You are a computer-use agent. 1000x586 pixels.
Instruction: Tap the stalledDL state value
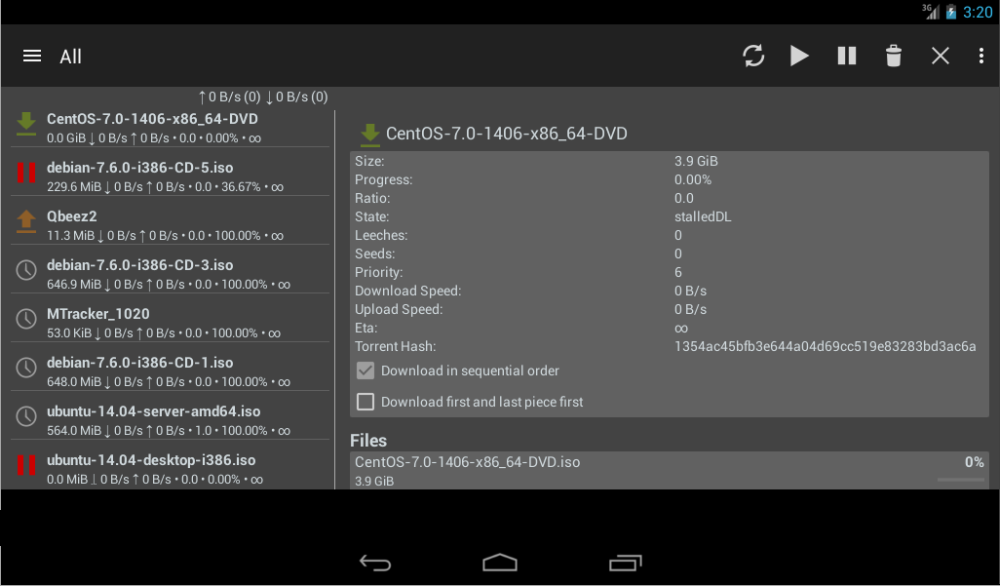[x=702, y=217]
